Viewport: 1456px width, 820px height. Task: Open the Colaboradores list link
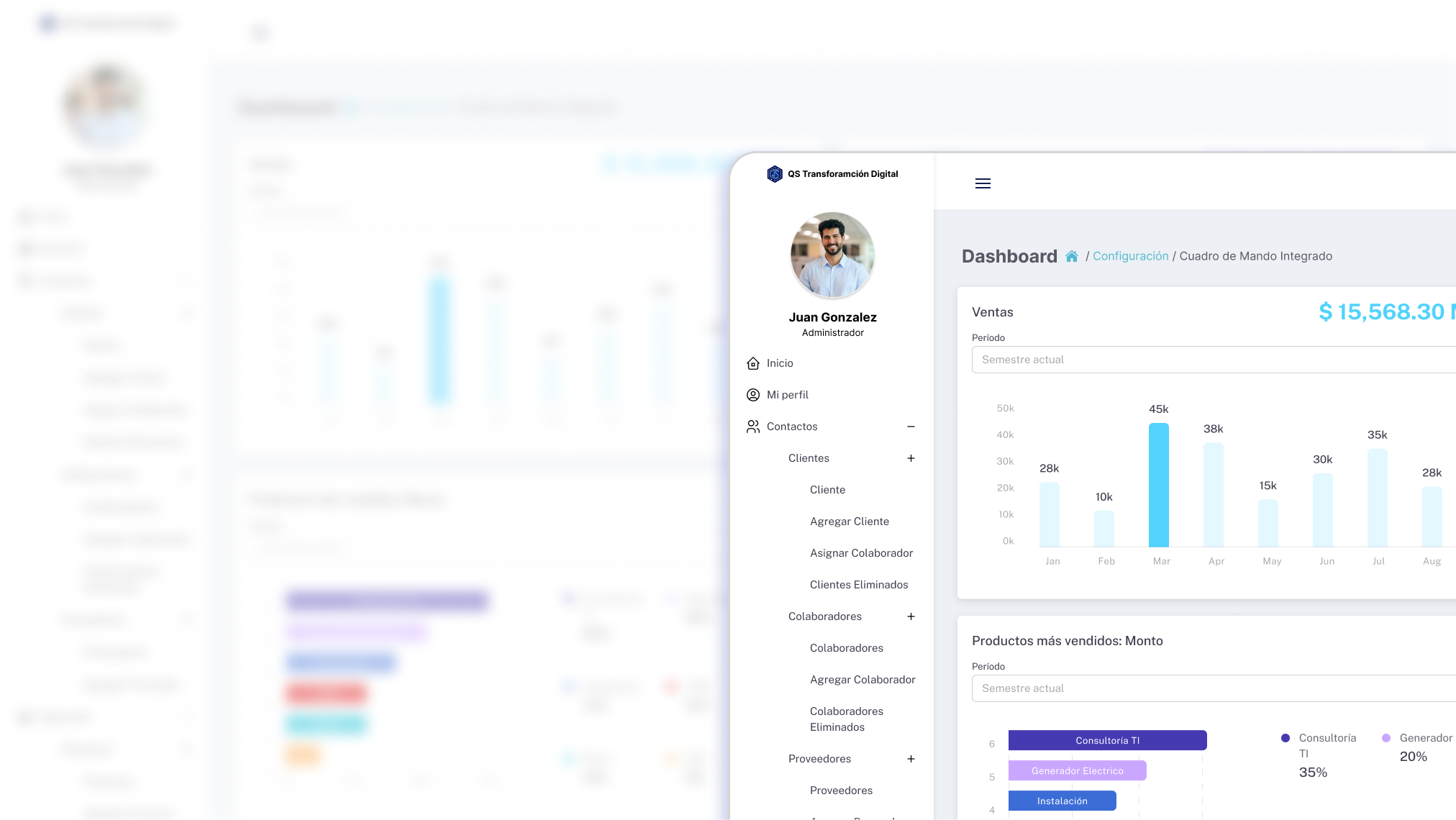click(847, 648)
